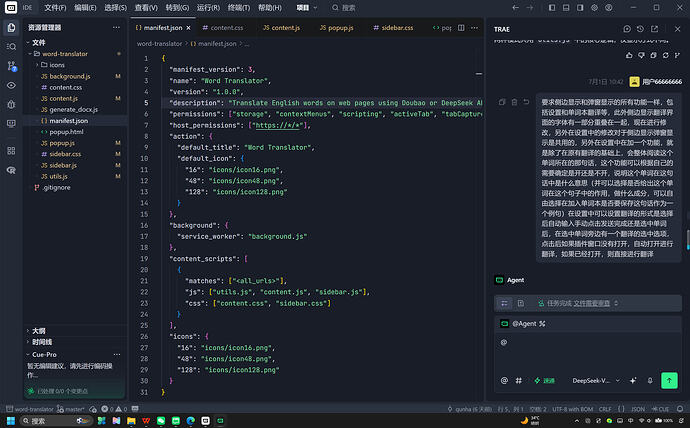The width and height of the screenshot is (690, 428).
Task: Start a new chat in TRAE panel
Action: (627, 29)
